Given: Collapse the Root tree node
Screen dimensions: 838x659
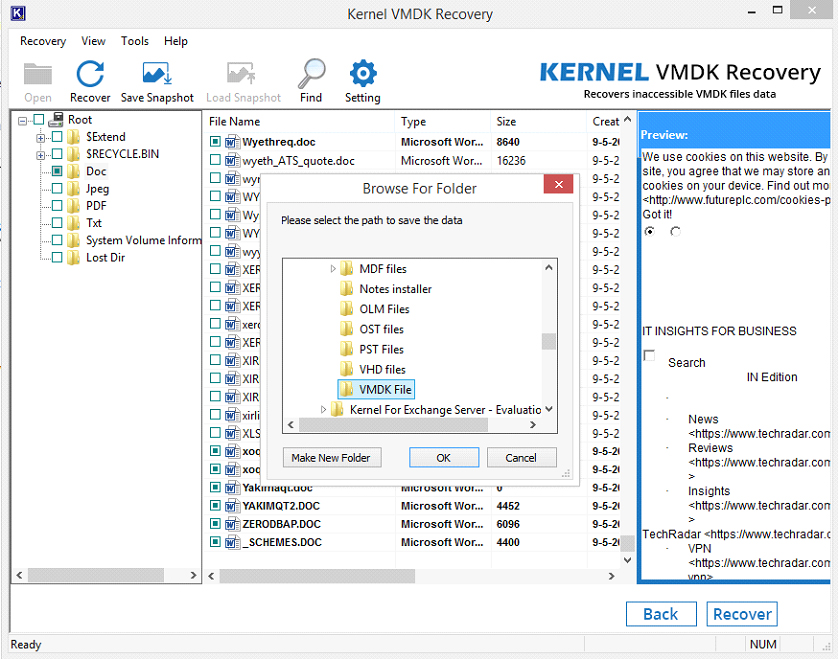Looking at the screenshot, I should click(x=22, y=121).
